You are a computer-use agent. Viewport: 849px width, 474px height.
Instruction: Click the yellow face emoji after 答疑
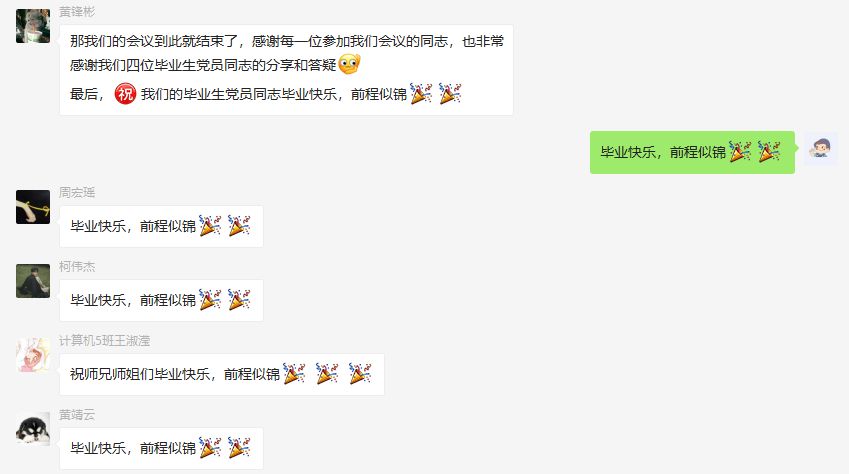click(x=349, y=64)
